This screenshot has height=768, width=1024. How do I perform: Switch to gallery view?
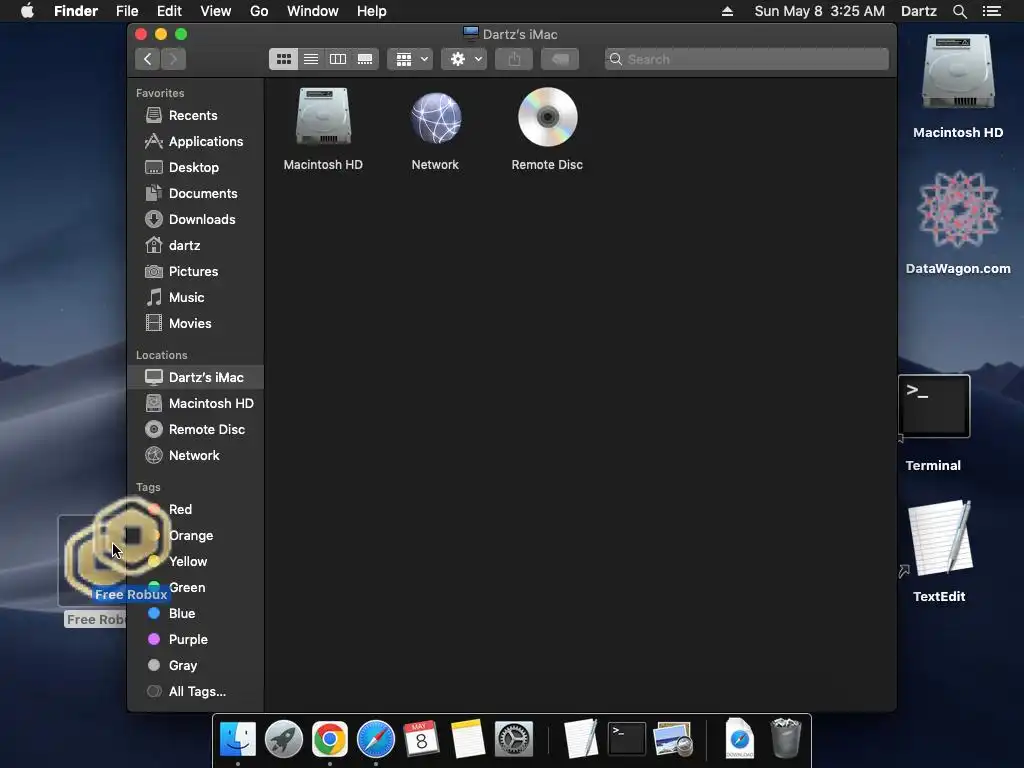(365, 59)
